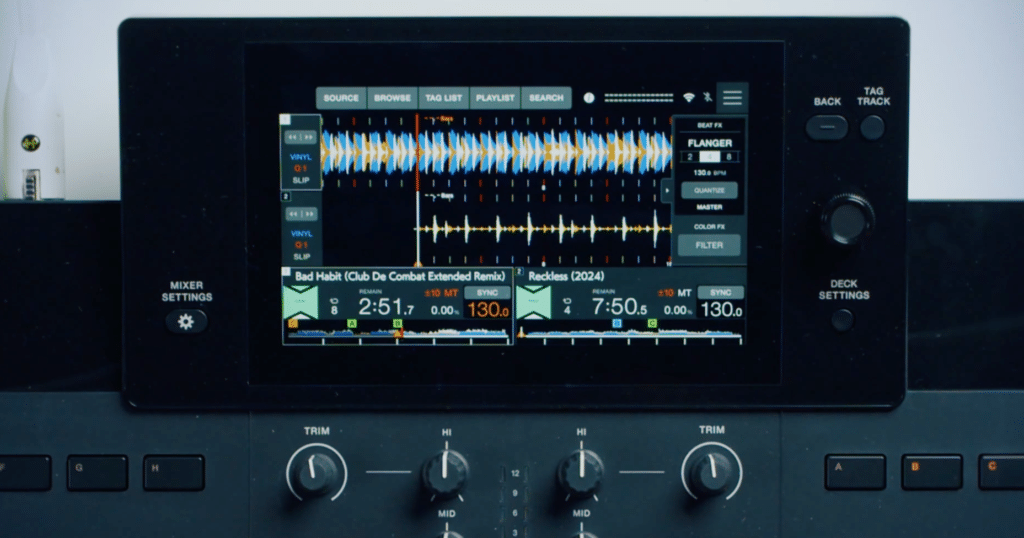This screenshot has width=1024, height=538.
Task: Tap the Beat FX QUANTIZE button
Action: tap(709, 191)
